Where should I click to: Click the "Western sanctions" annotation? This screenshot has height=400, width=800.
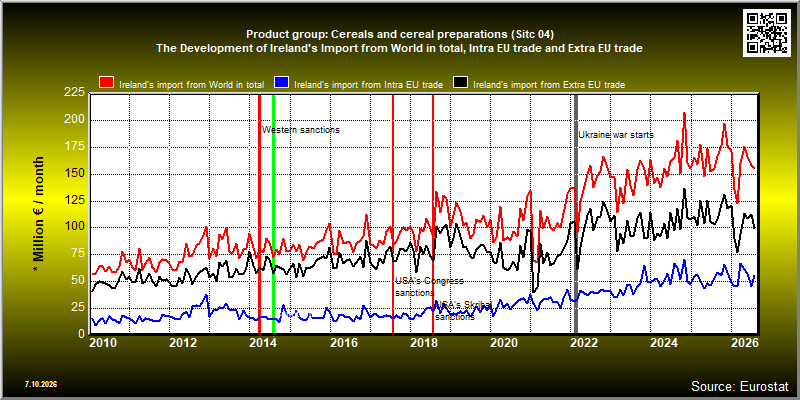pos(301,130)
